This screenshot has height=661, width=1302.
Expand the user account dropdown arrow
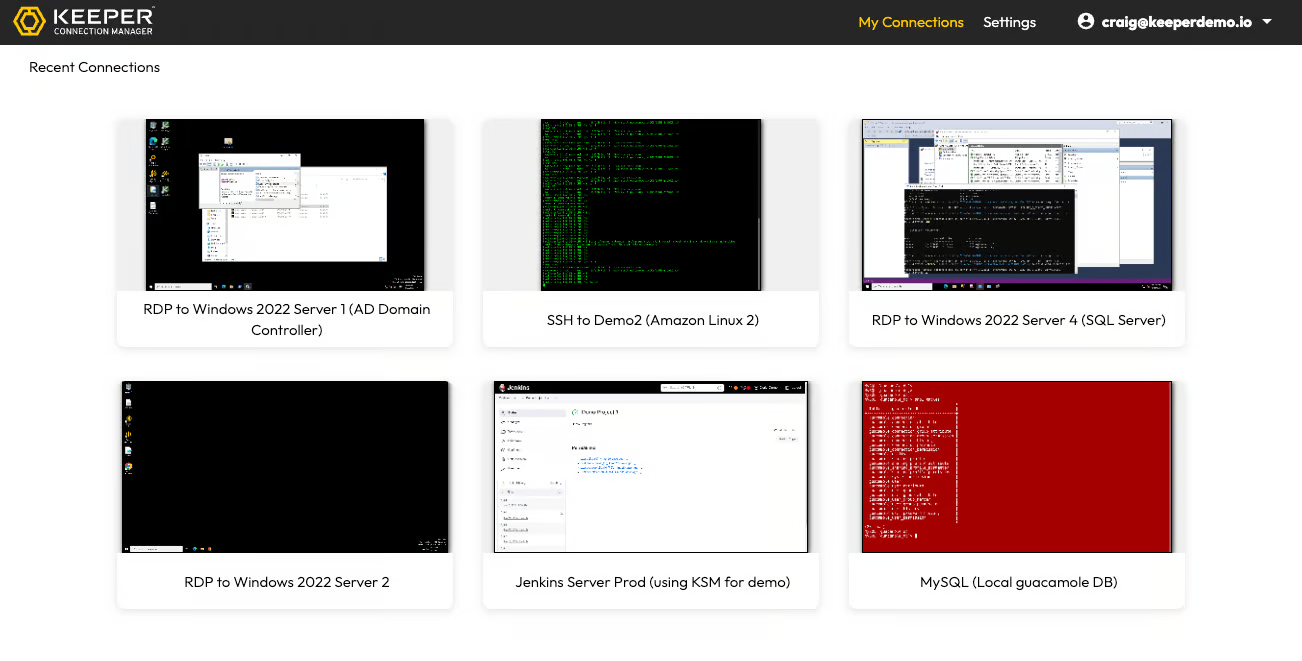point(1267,22)
